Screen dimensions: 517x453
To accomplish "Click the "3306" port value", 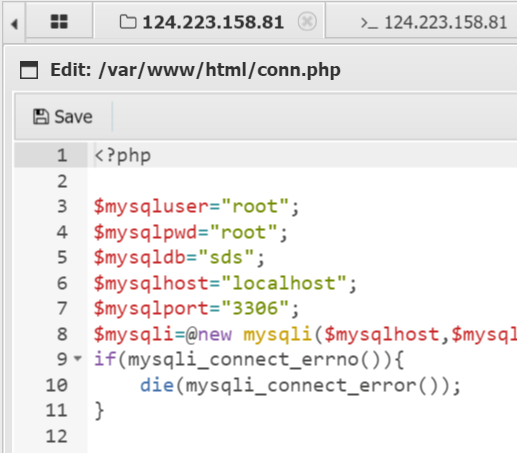I will (x=255, y=308).
